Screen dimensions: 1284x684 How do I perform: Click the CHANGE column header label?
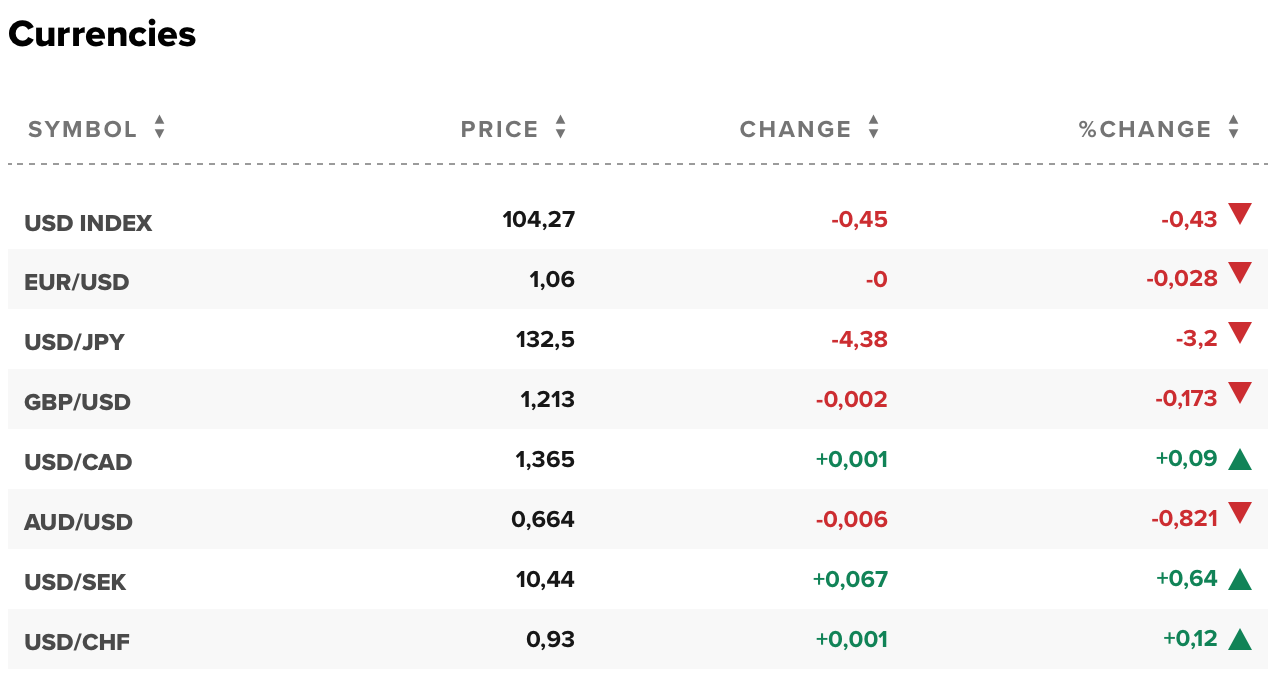(795, 129)
